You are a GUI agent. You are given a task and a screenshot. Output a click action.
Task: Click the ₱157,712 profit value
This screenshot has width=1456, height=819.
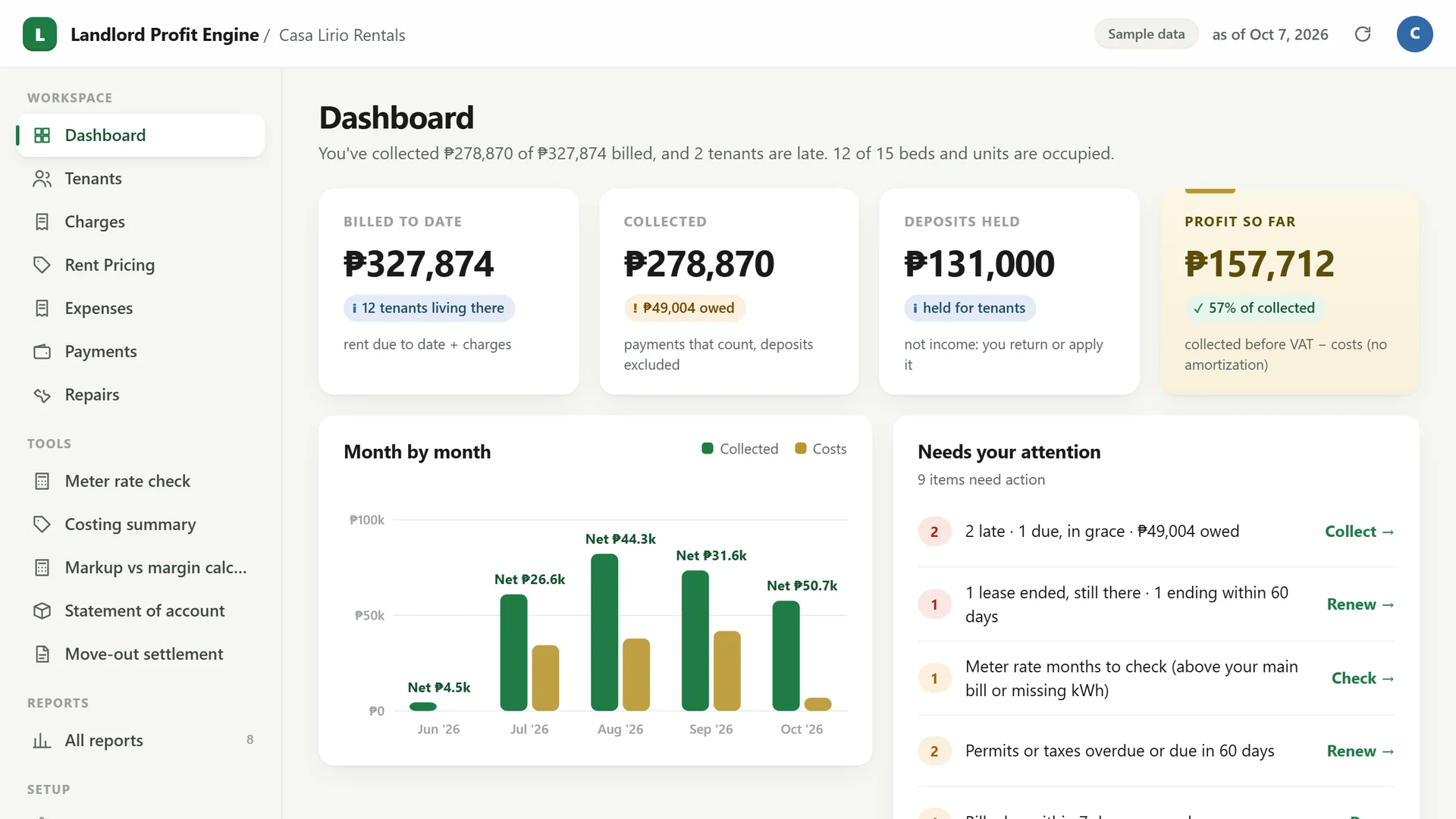pos(1260,264)
